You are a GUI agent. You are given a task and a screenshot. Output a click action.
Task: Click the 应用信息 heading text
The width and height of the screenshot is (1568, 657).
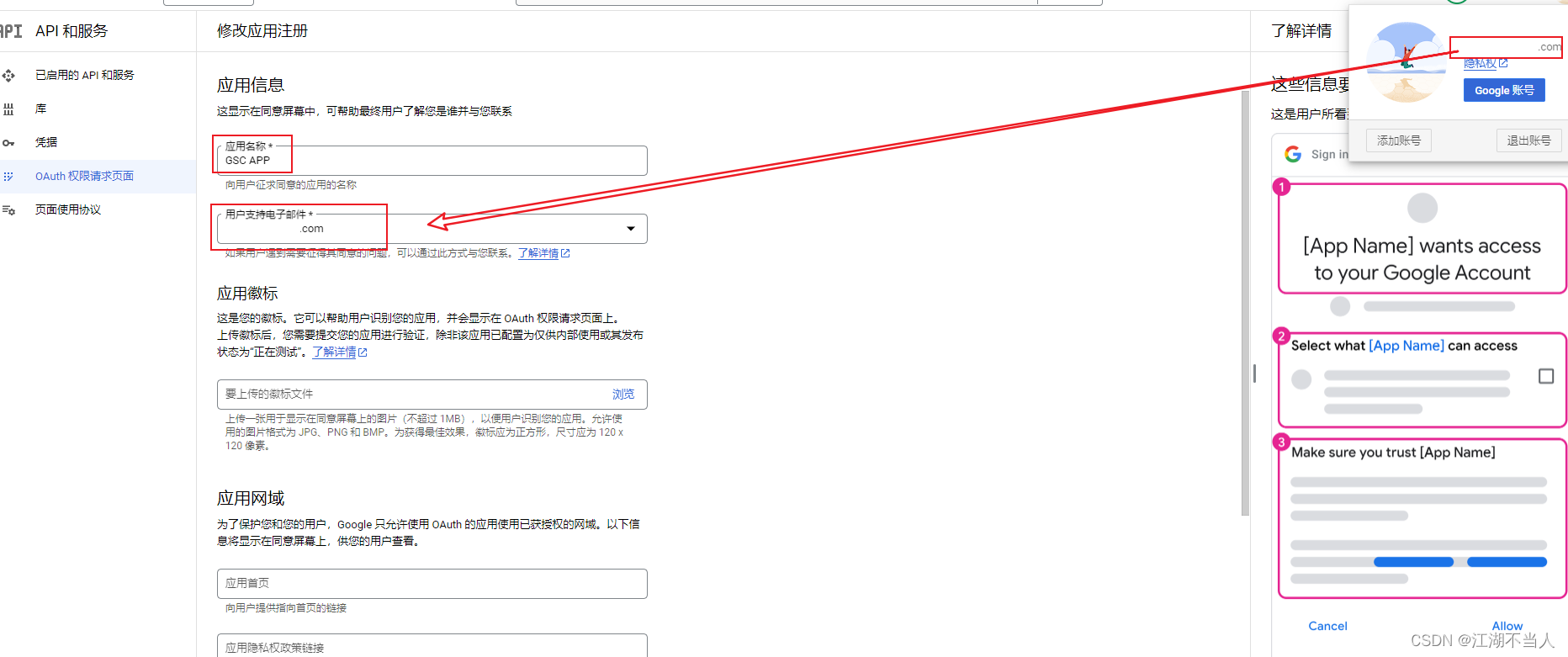(x=251, y=85)
